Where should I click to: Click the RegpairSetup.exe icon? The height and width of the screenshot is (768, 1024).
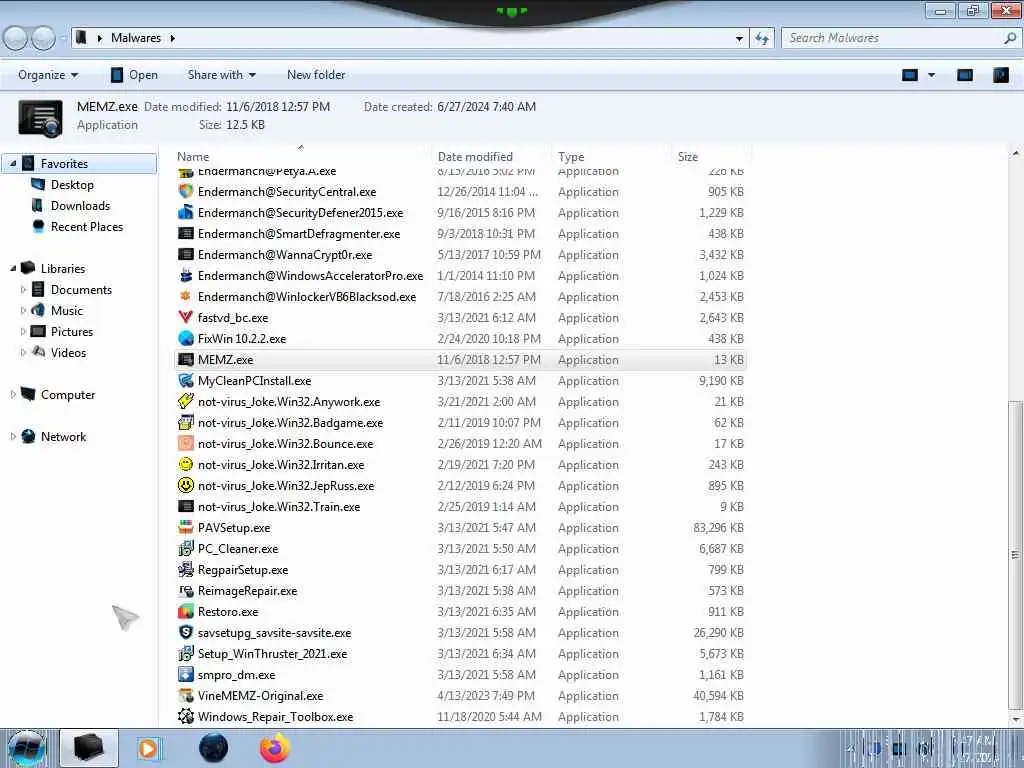[185, 569]
